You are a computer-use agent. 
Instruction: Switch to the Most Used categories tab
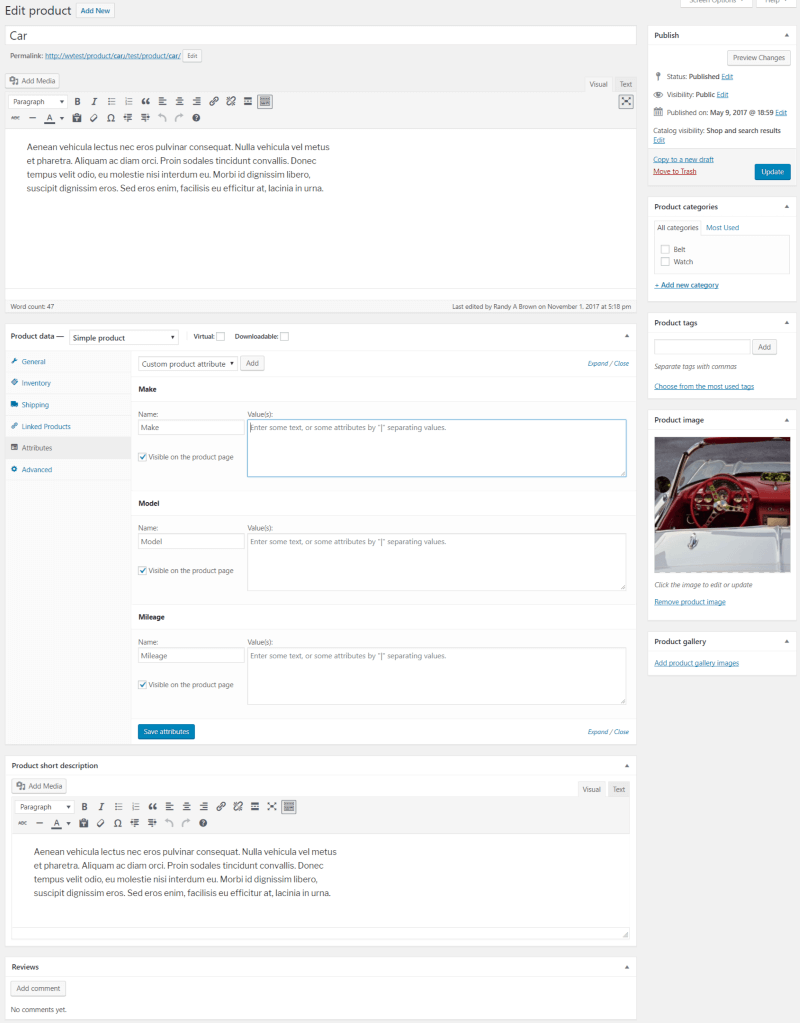(722, 228)
